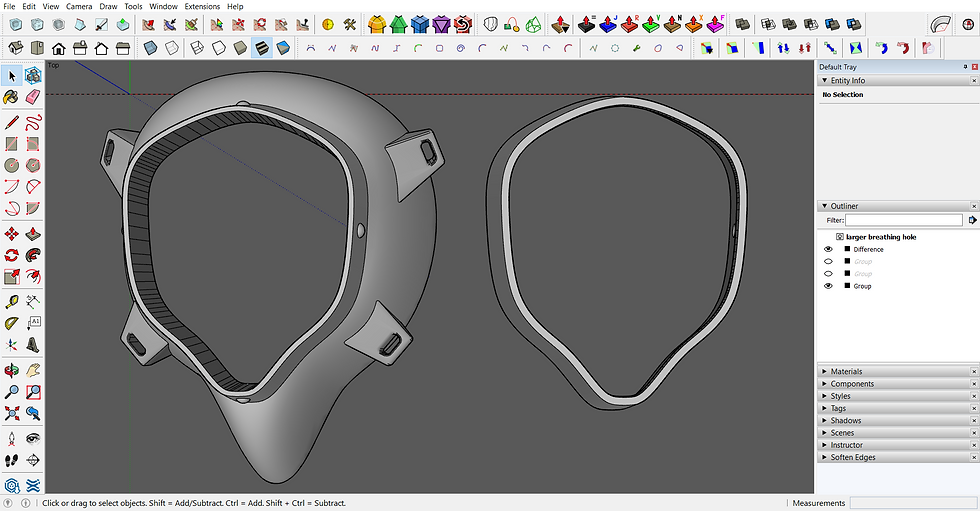This screenshot has height=511, width=980.
Task: Activate the Make Component tool
Action: click(33, 76)
